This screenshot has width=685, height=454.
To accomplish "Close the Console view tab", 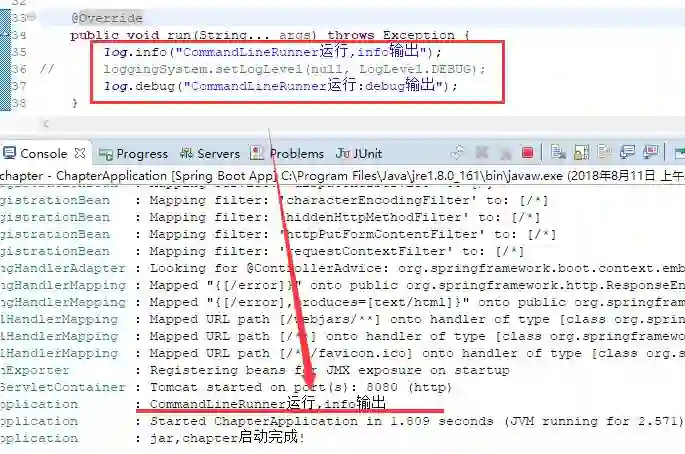I will coord(80,153).
